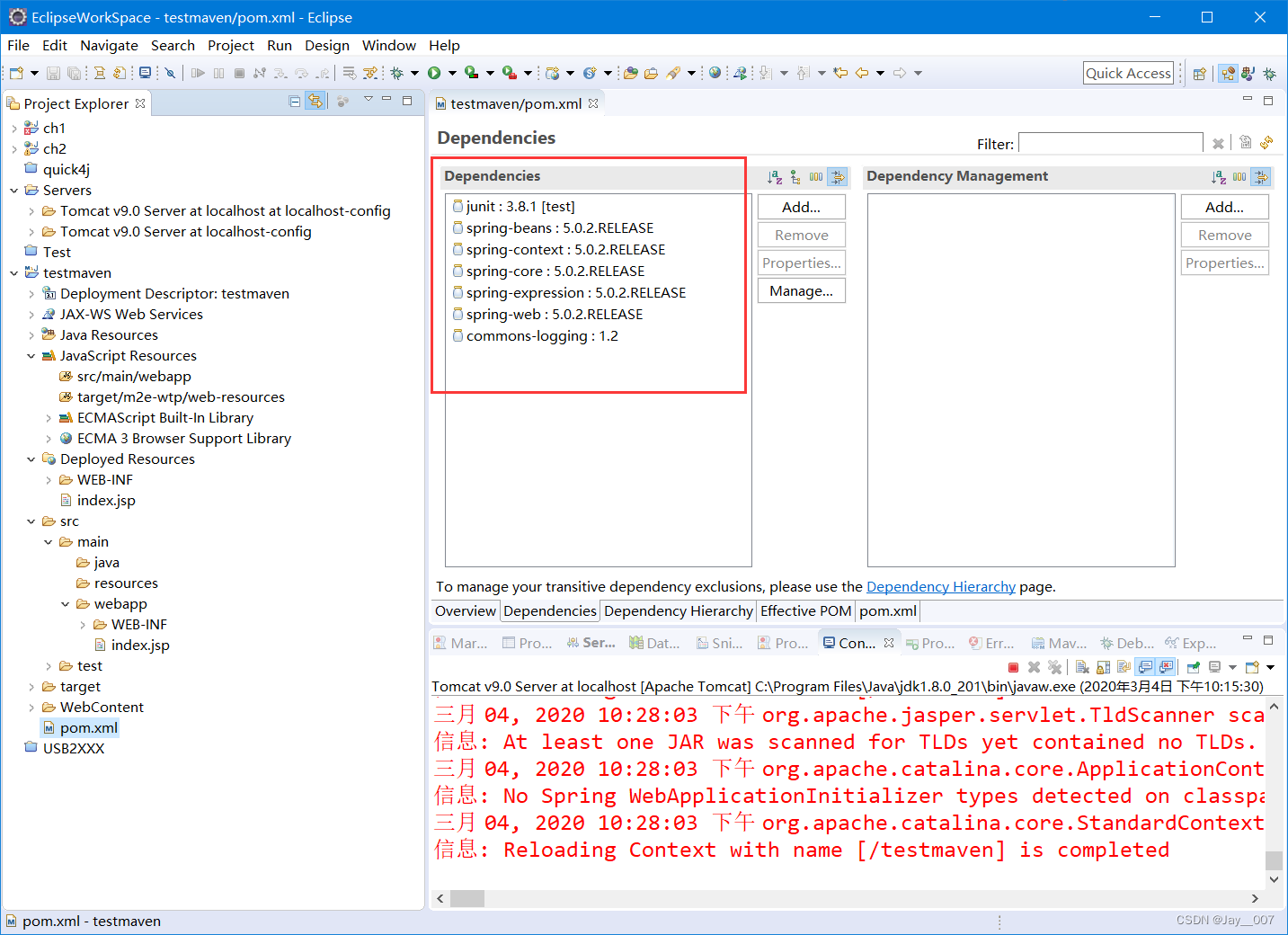Select pom.xml in Project Explorer

click(81, 728)
